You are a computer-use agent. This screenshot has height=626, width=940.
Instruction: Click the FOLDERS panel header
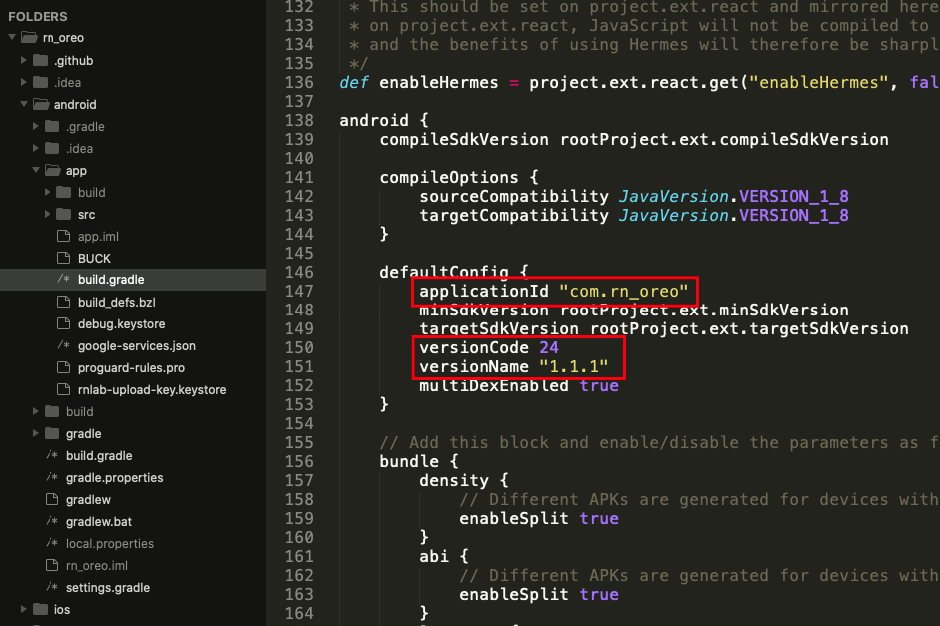(x=39, y=16)
